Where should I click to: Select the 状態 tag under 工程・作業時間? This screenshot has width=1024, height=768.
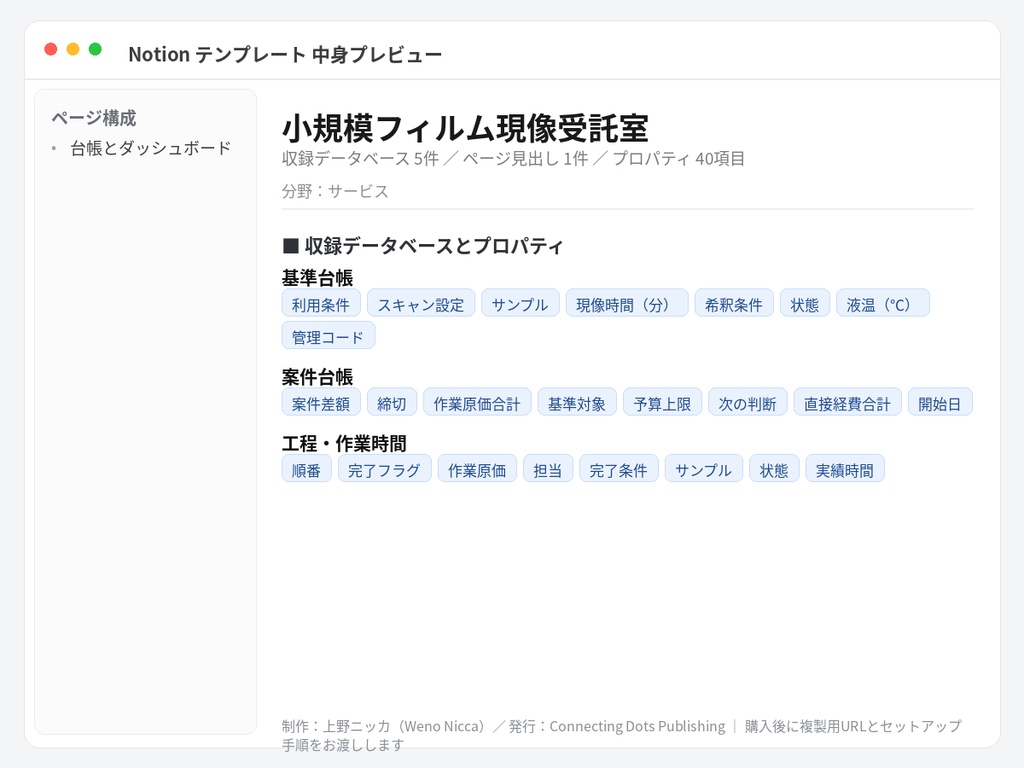[x=774, y=469]
